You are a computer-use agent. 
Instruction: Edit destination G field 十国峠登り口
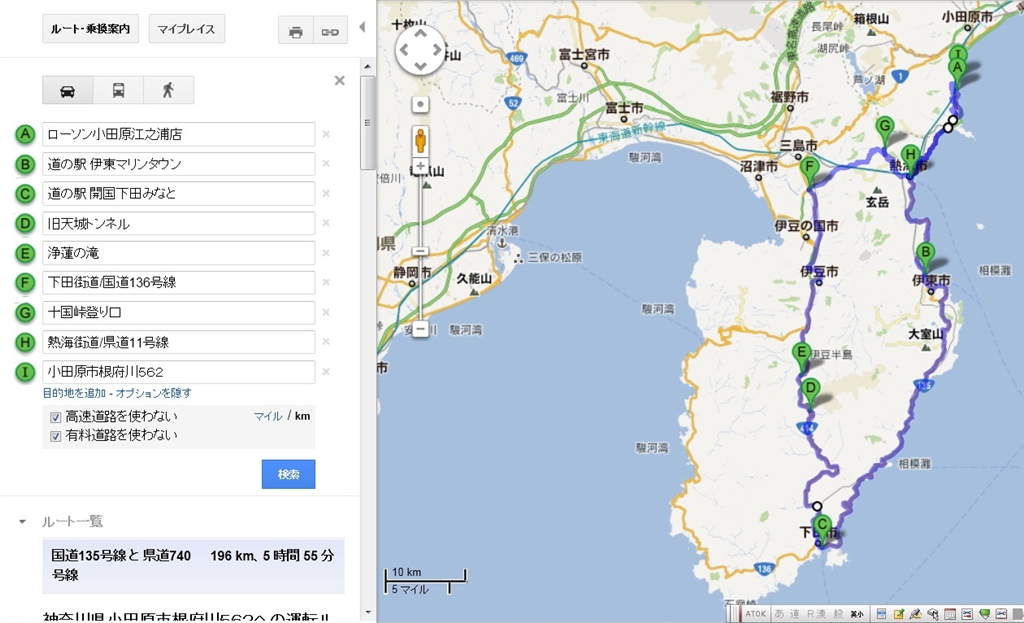[179, 313]
